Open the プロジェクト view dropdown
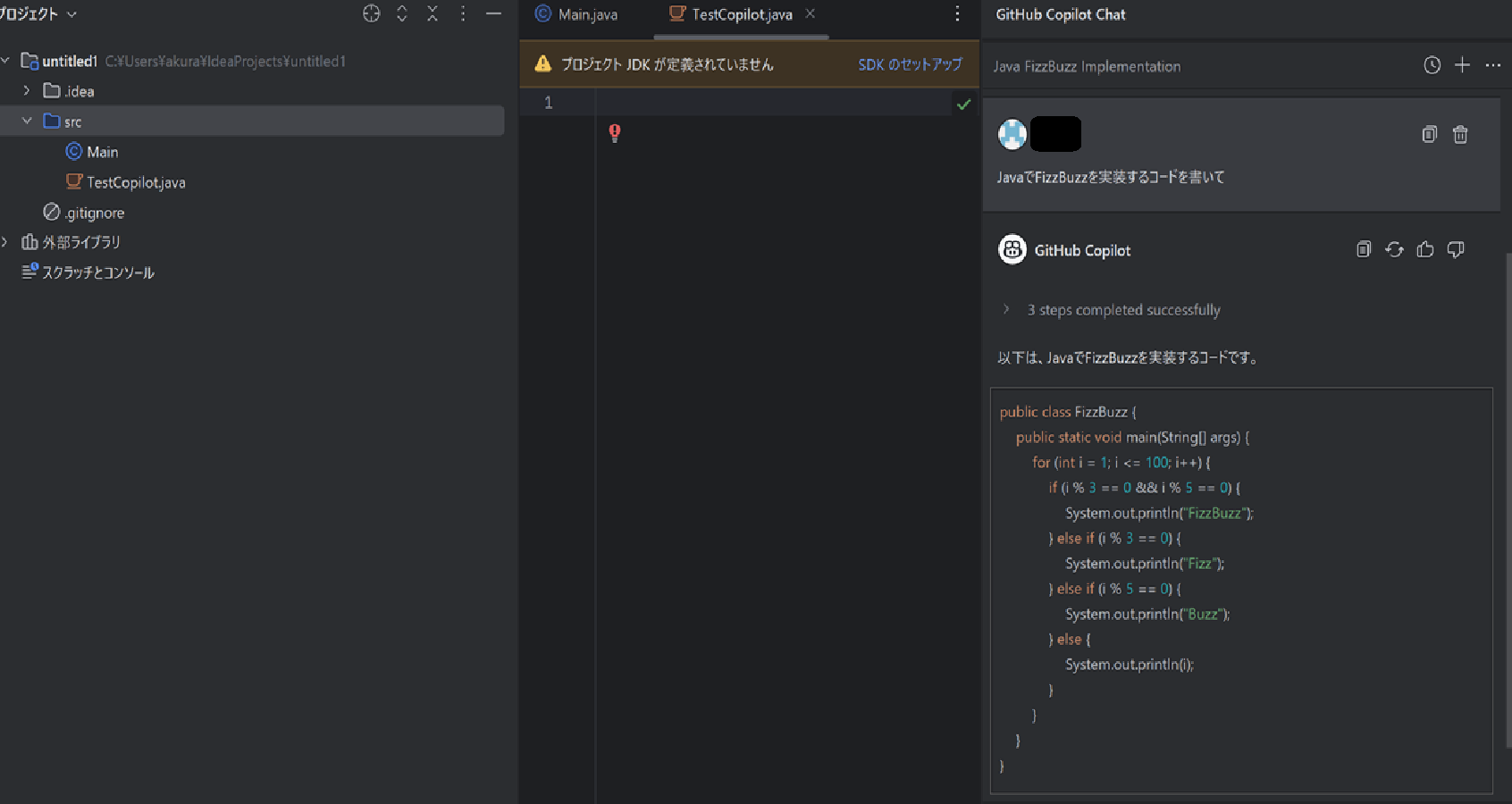Image resolution: width=1512 pixels, height=804 pixels. (37, 13)
